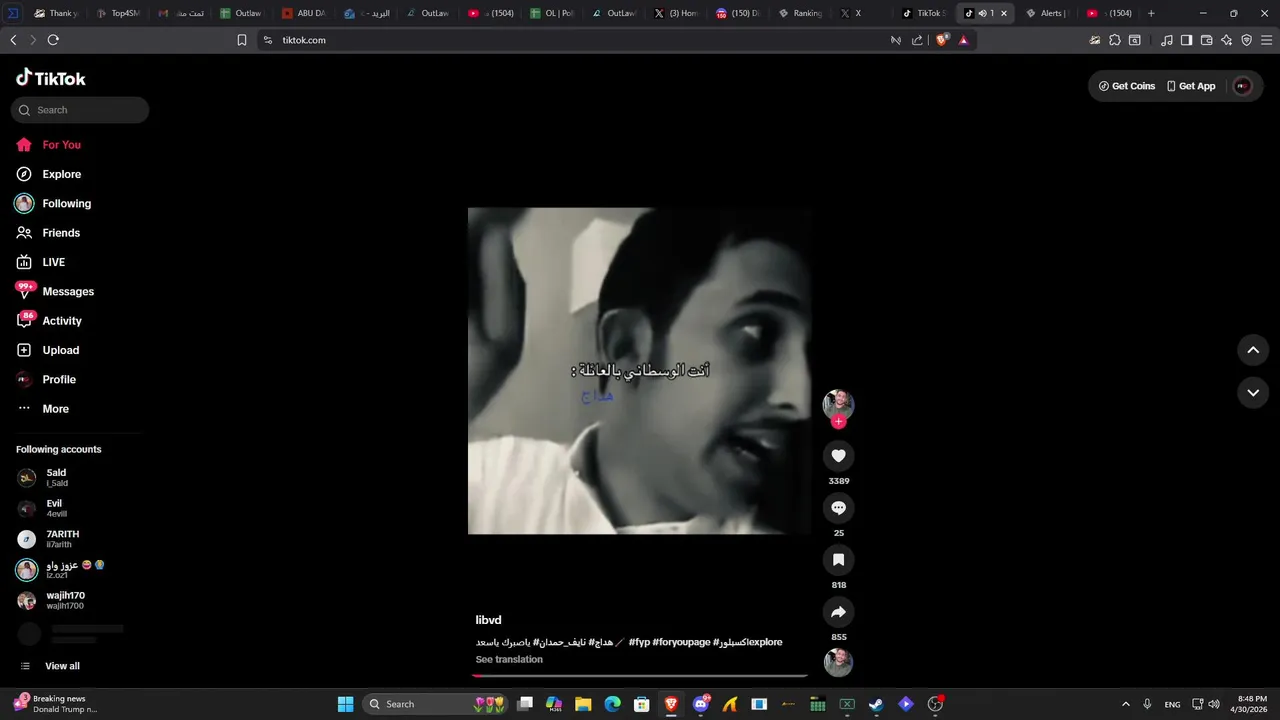1280x720 pixels.
Task: Go to the Following feed
Action: click(x=53, y=203)
